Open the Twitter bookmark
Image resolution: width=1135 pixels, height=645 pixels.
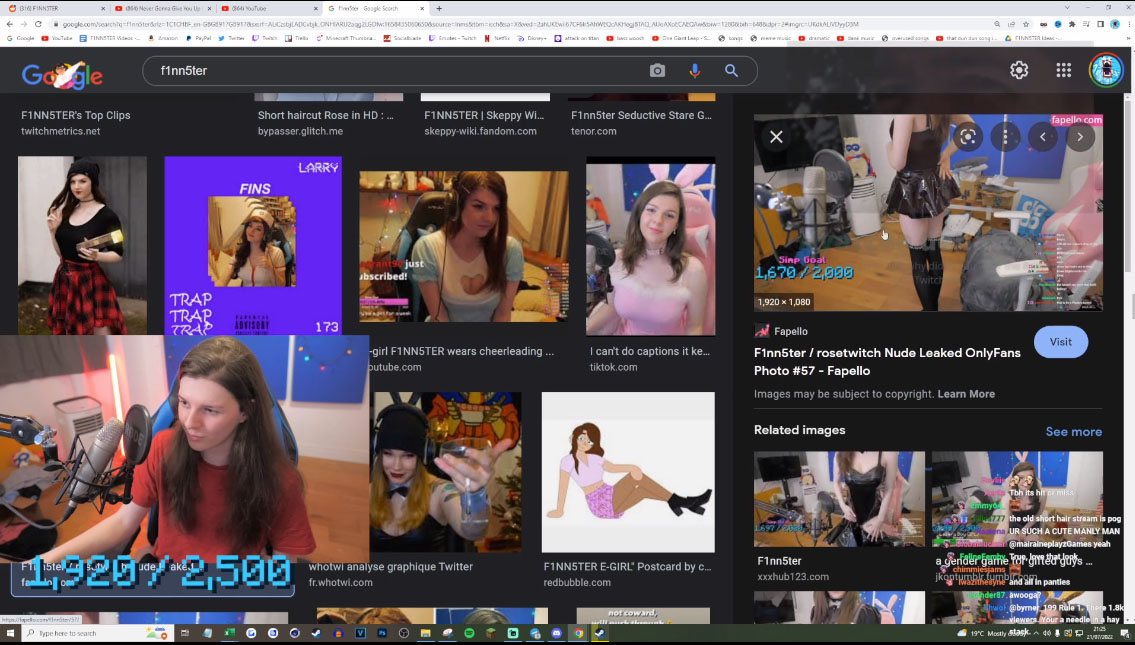point(232,38)
